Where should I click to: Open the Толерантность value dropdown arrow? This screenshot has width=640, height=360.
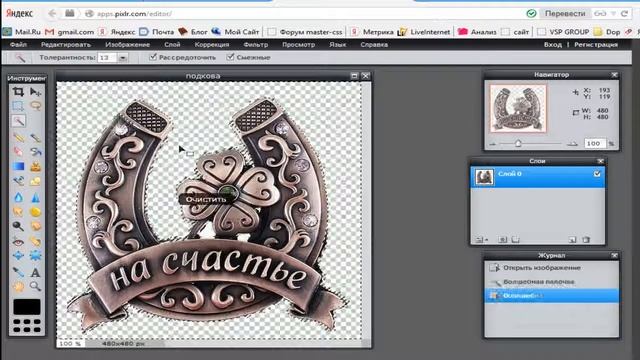(x=122, y=58)
